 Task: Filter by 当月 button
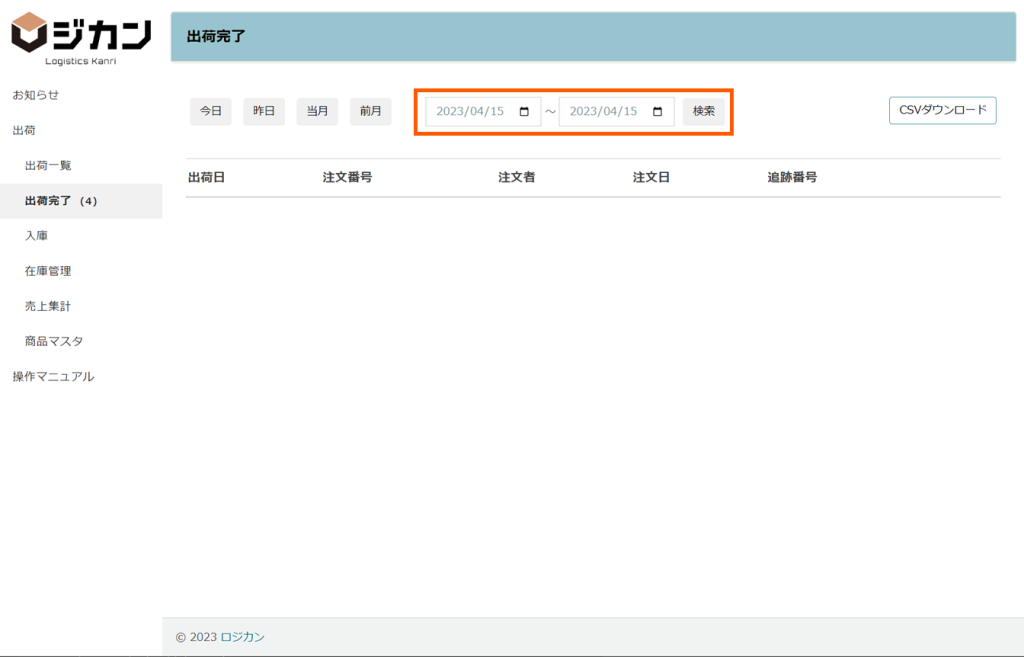click(x=317, y=112)
